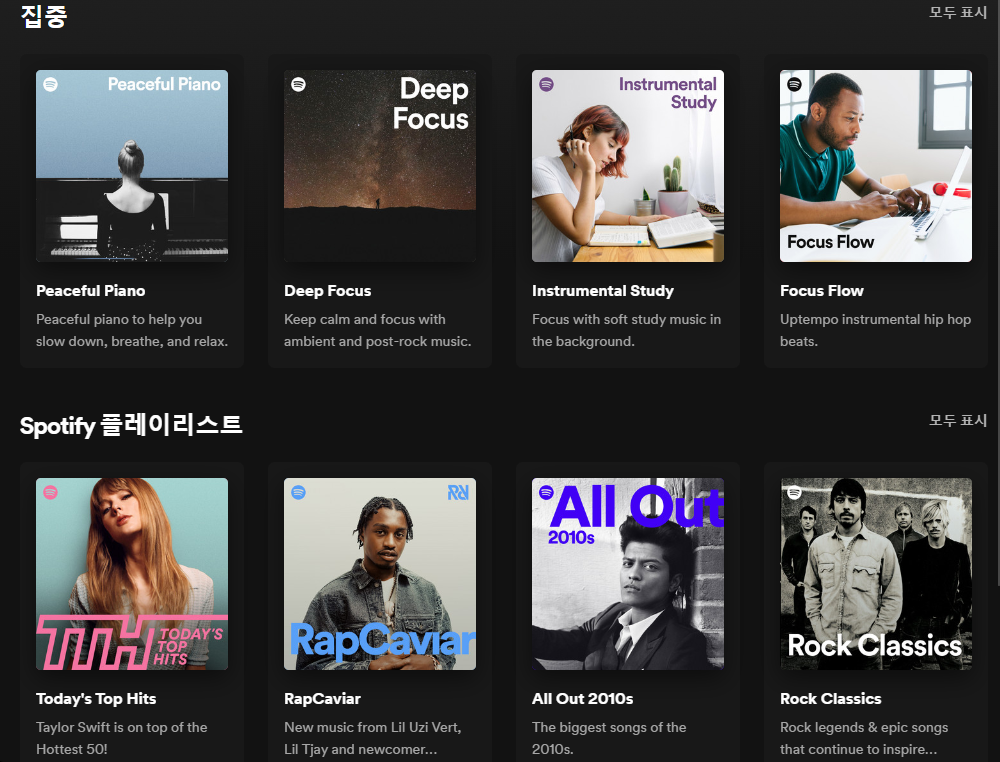Show all in Spotify 플레이리스트 section

click(958, 420)
